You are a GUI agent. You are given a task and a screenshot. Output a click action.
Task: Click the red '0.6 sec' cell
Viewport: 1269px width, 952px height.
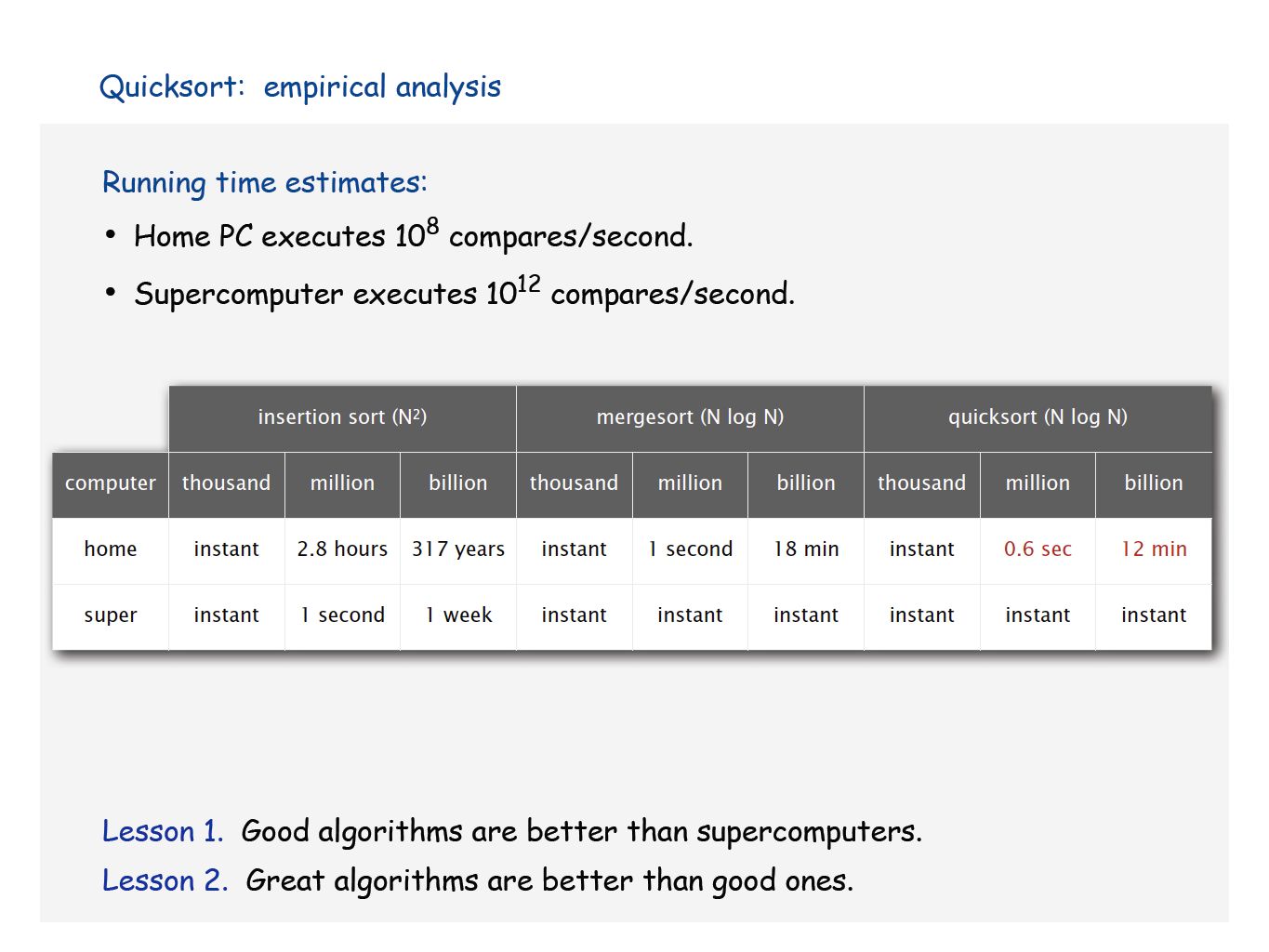(1038, 549)
